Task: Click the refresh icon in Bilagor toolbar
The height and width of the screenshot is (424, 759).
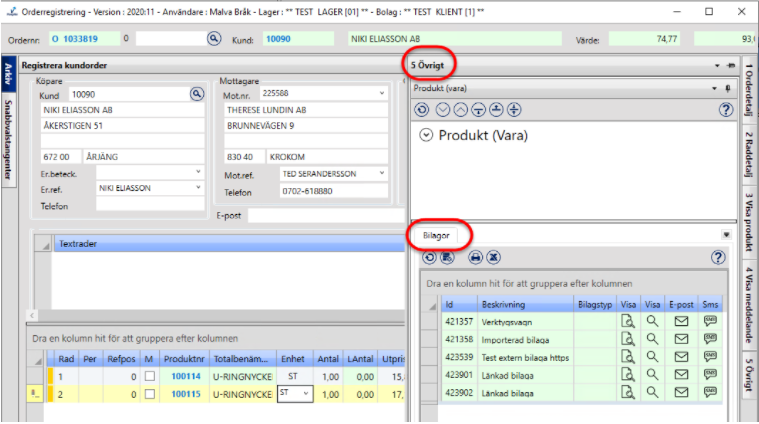Action: pyautogui.click(x=428, y=257)
